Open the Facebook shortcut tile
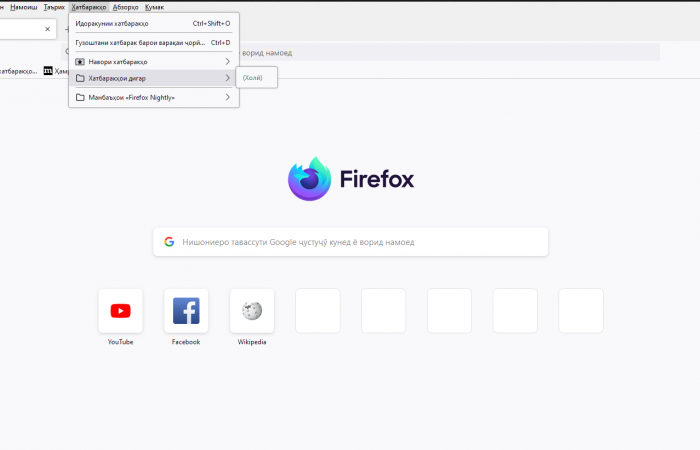700x450 pixels. tap(186, 311)
